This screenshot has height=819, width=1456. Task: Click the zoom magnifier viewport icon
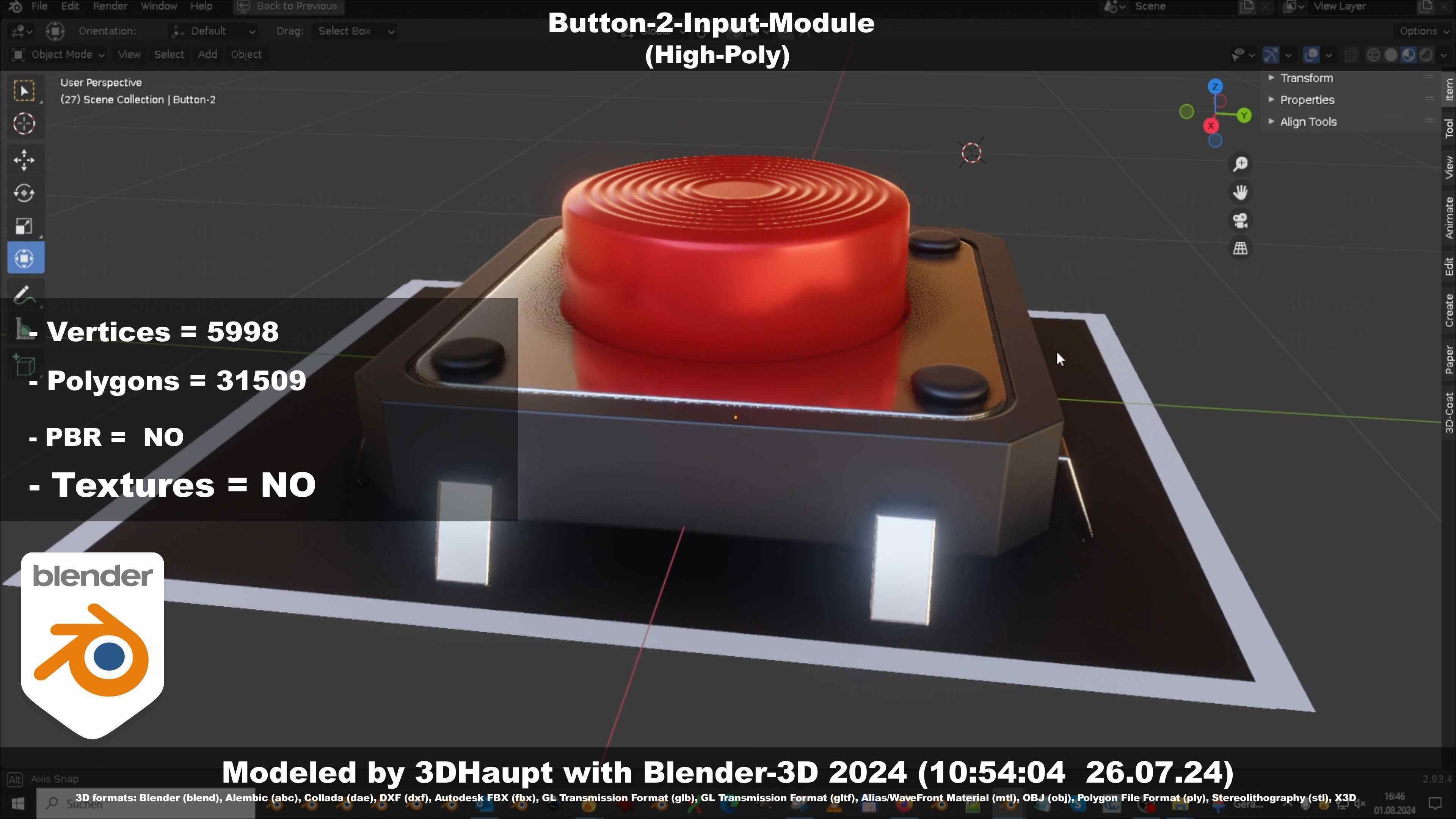[x=1240, y=164]
